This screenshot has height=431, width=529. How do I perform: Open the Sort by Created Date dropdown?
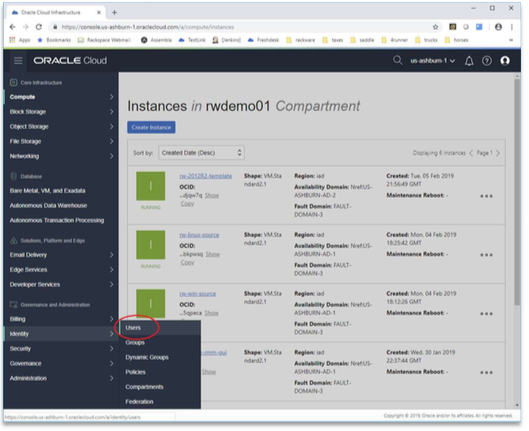click(201, 153)
